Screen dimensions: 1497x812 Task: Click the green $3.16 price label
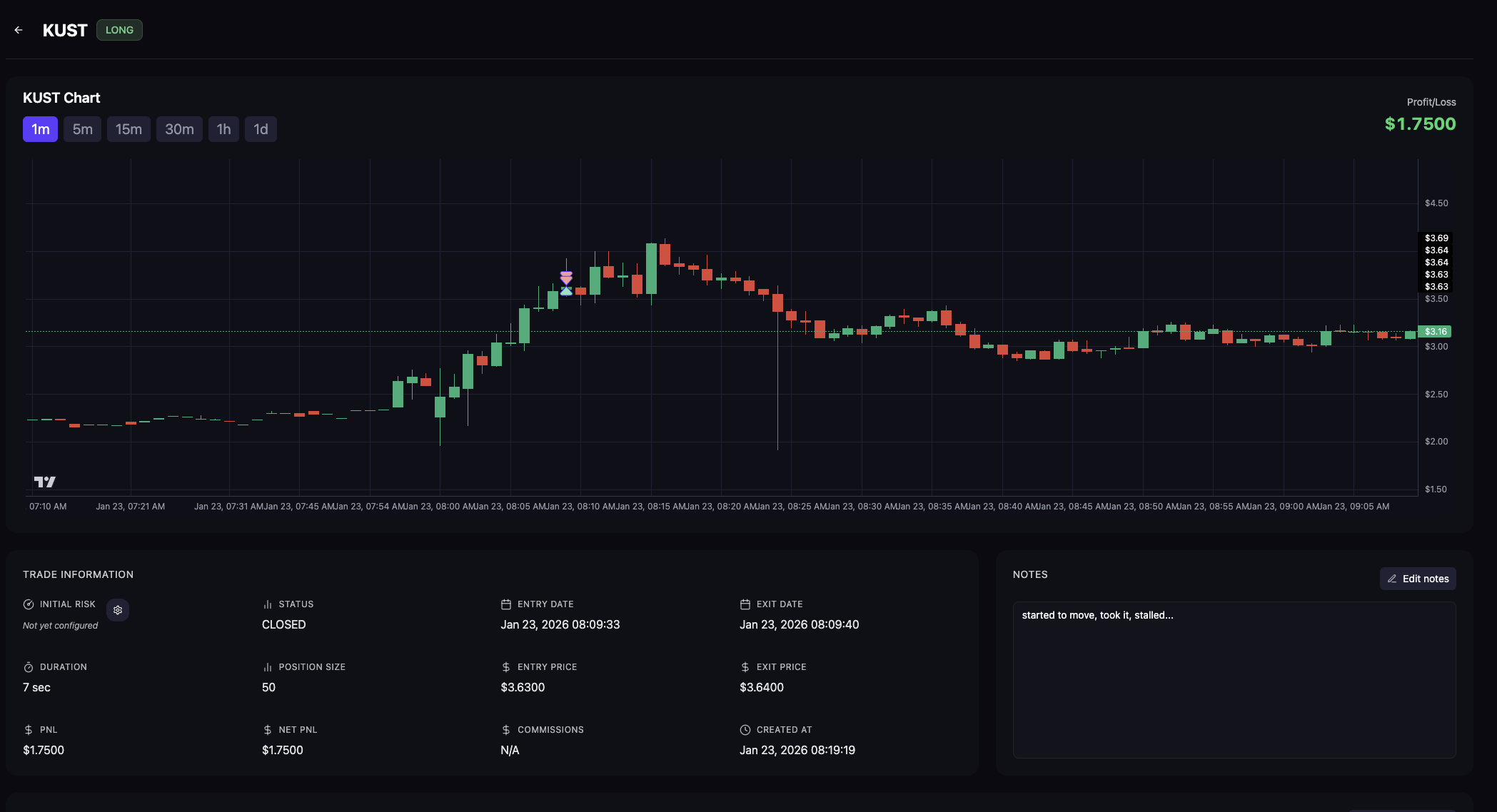point(1435,332)
